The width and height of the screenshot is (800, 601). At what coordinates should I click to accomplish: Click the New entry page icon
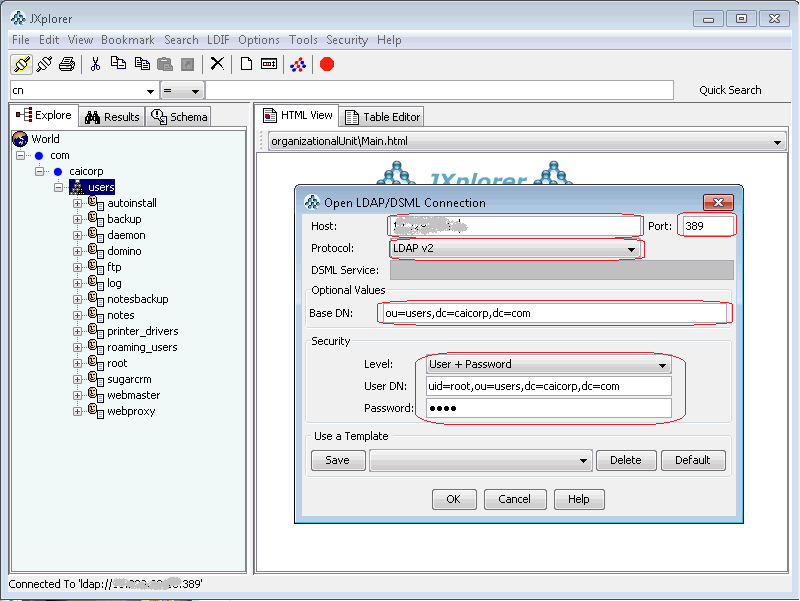(246, 64)
